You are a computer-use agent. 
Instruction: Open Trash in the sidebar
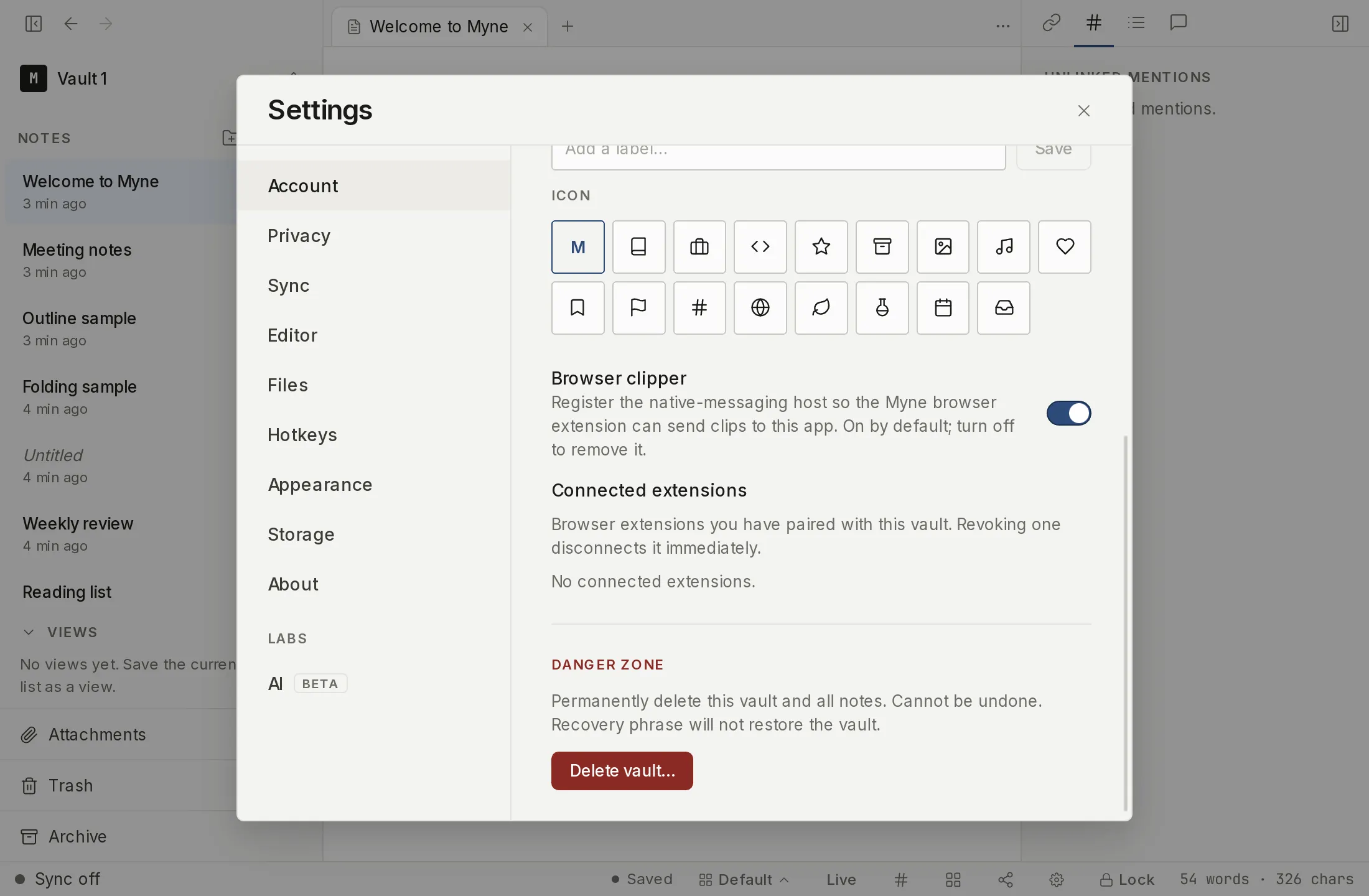pos(118,786)
